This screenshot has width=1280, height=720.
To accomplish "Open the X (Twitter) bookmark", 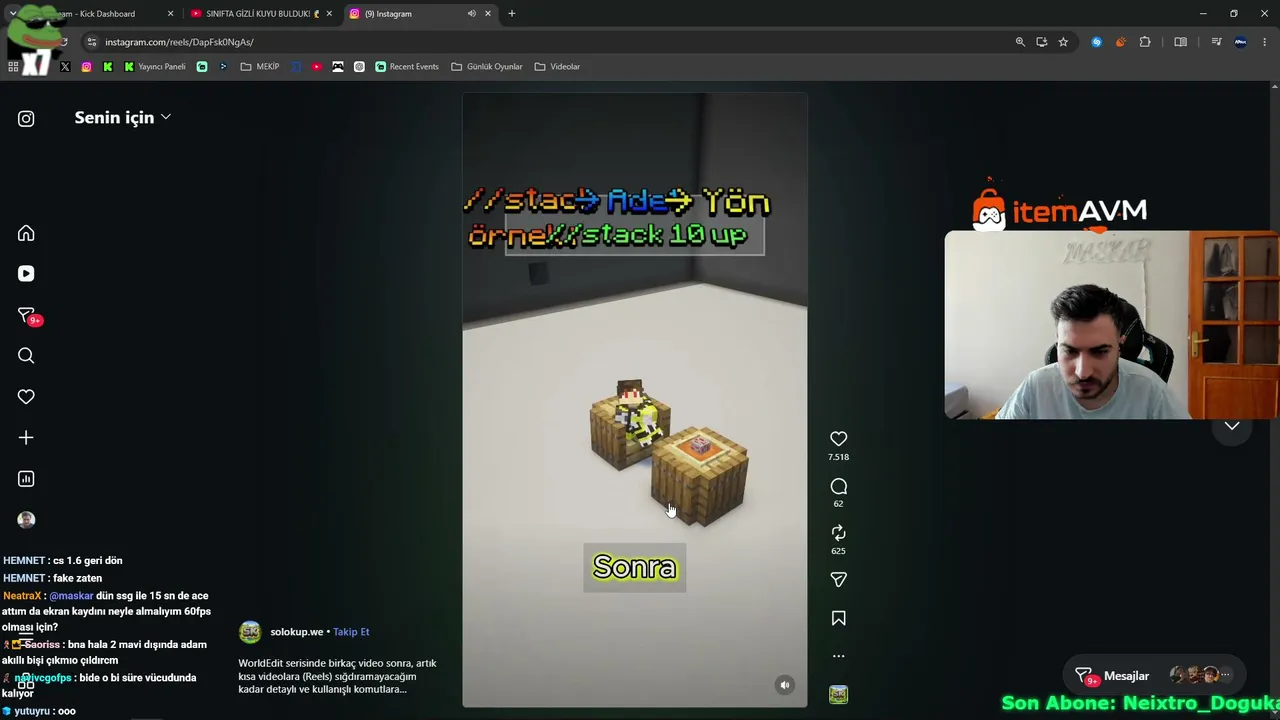I will point(65,67).
